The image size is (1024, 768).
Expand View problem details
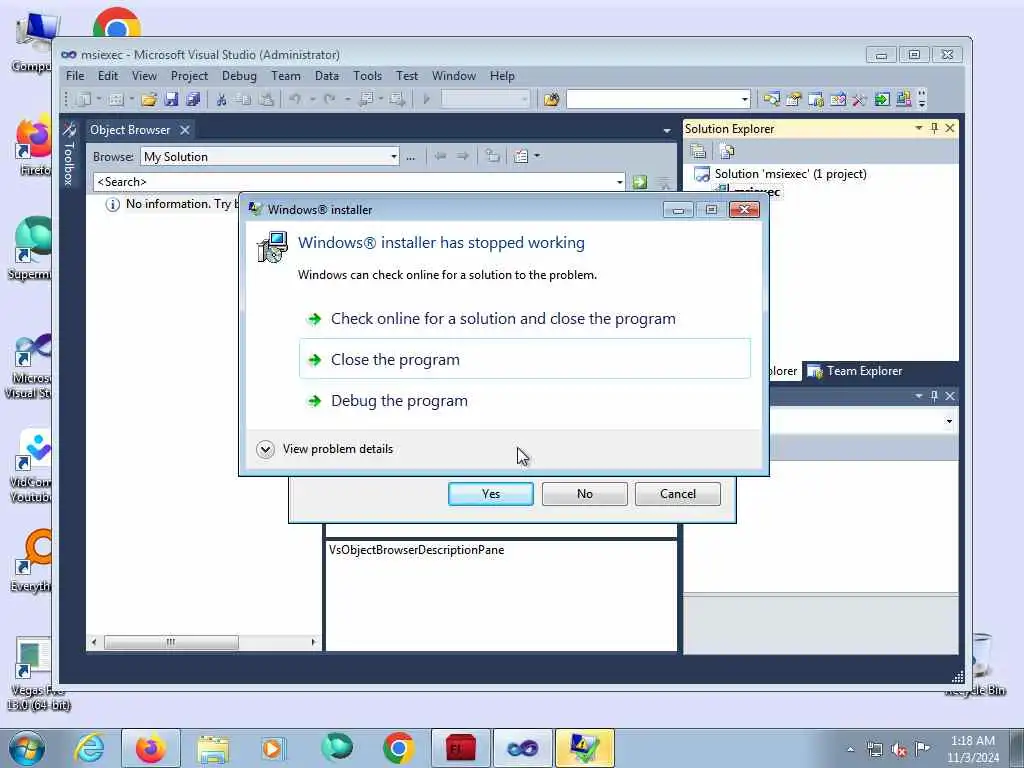(325, 449)
